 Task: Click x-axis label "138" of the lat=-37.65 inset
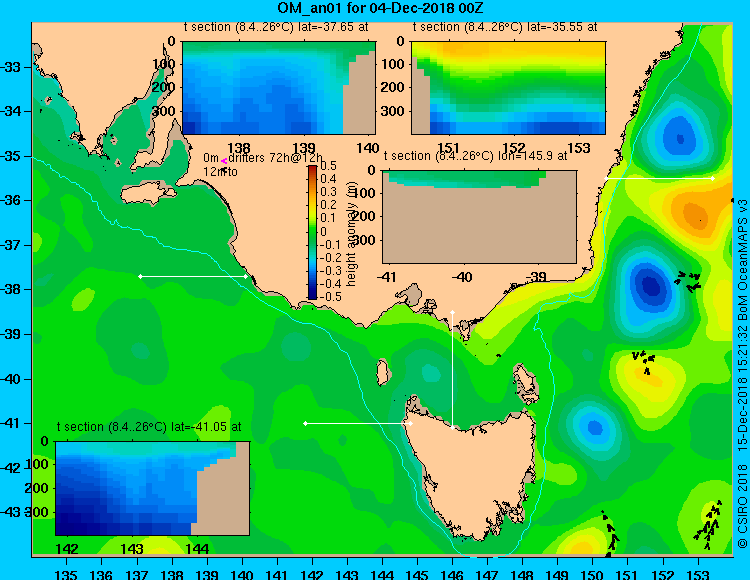[x=239, y=148]
